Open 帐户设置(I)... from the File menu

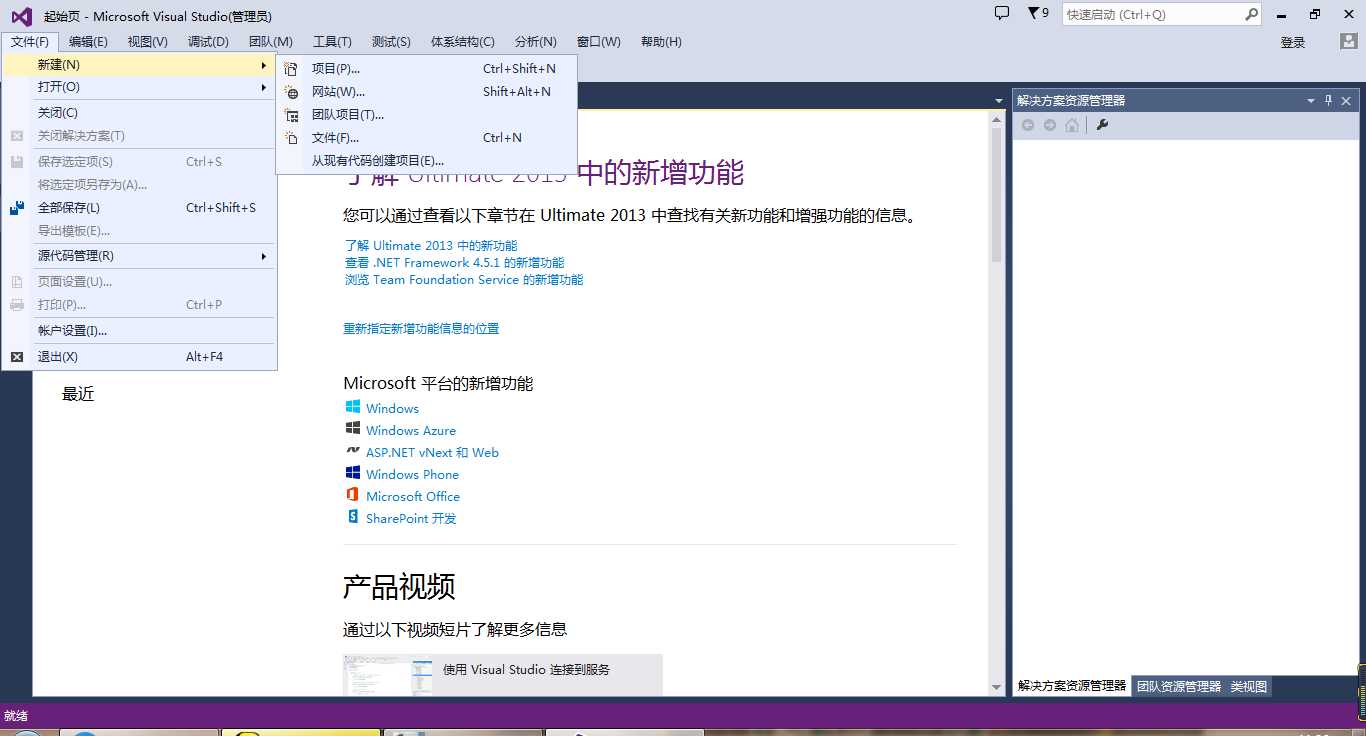coord(139,331)
